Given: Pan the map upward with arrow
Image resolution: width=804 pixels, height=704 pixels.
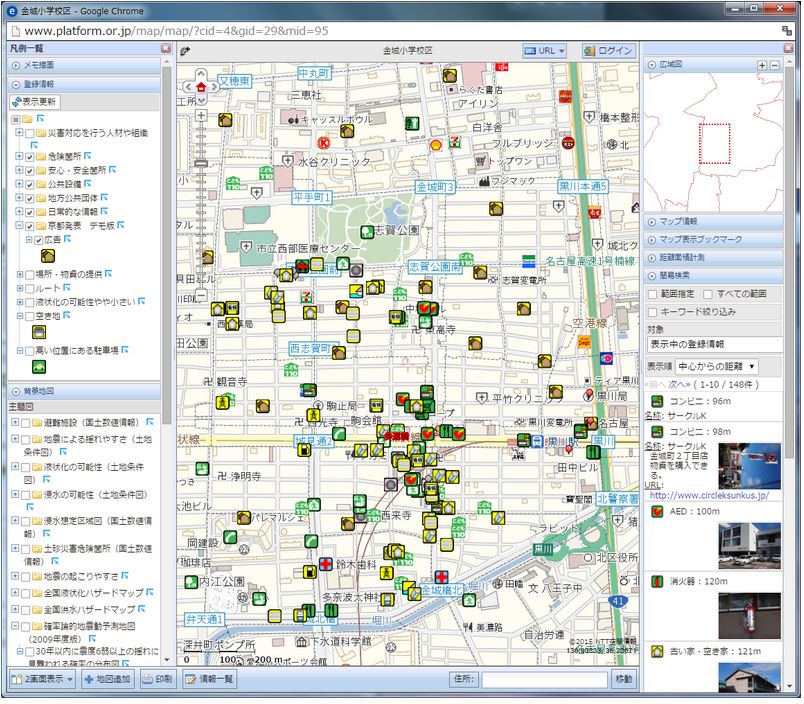Looking at the screenshot, I should click(201, 74).
